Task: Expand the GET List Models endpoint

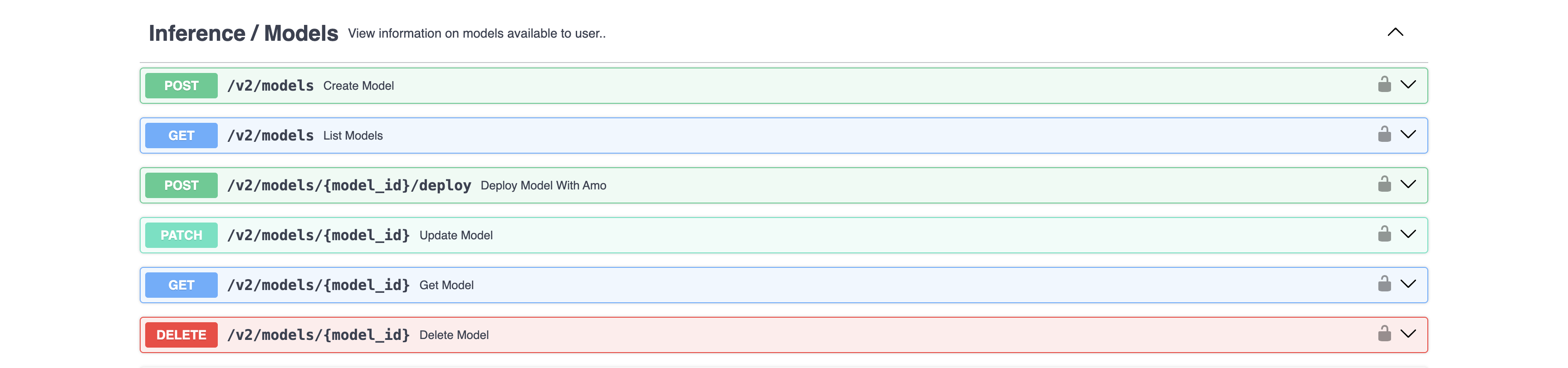Action: [1408, 135]
